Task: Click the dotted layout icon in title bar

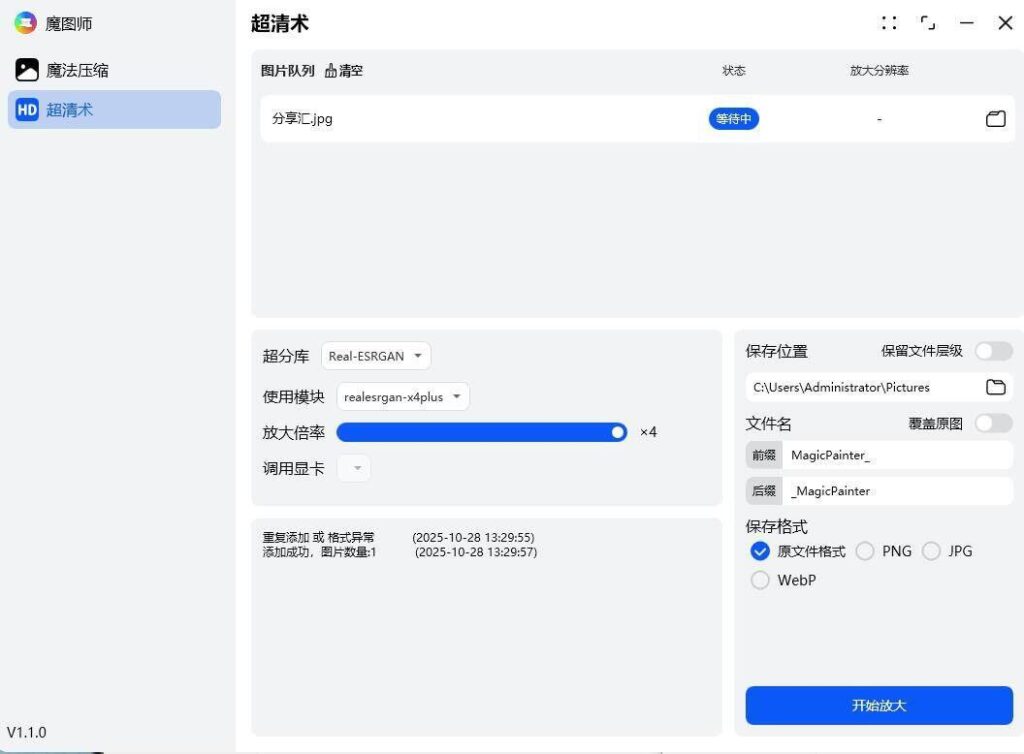Action: tap(889, 22)
